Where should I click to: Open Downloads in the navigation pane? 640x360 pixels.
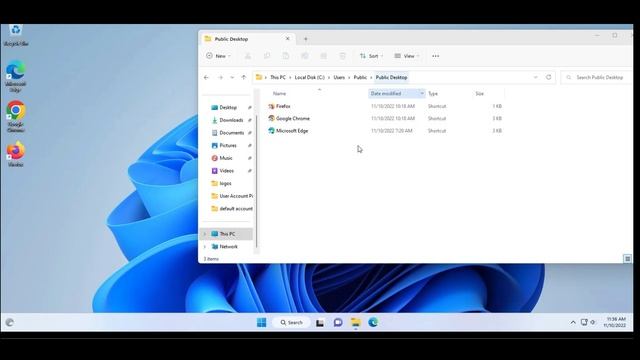click(231, 120)
